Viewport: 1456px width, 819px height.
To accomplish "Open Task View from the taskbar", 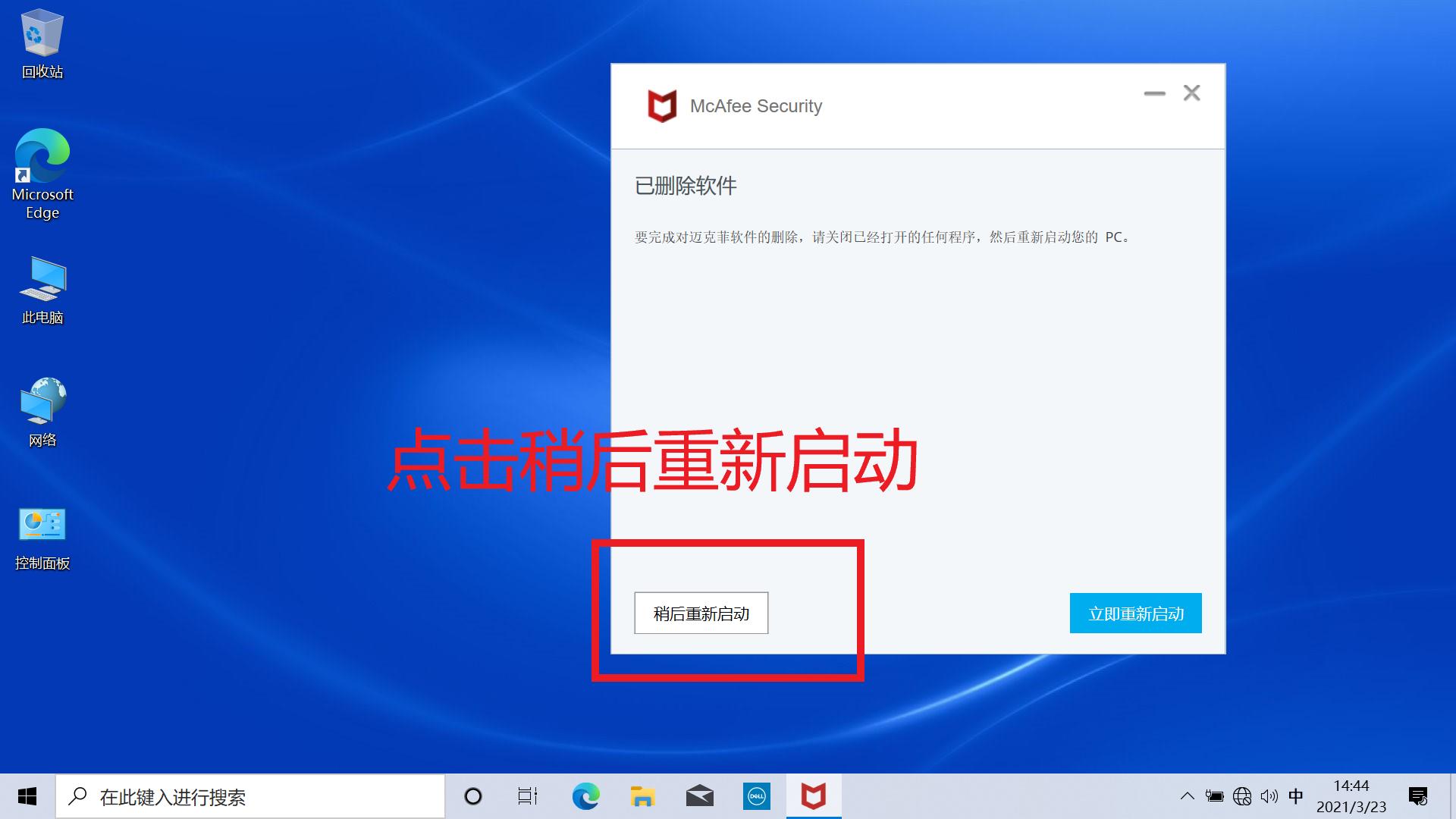I will coord(528,796).
